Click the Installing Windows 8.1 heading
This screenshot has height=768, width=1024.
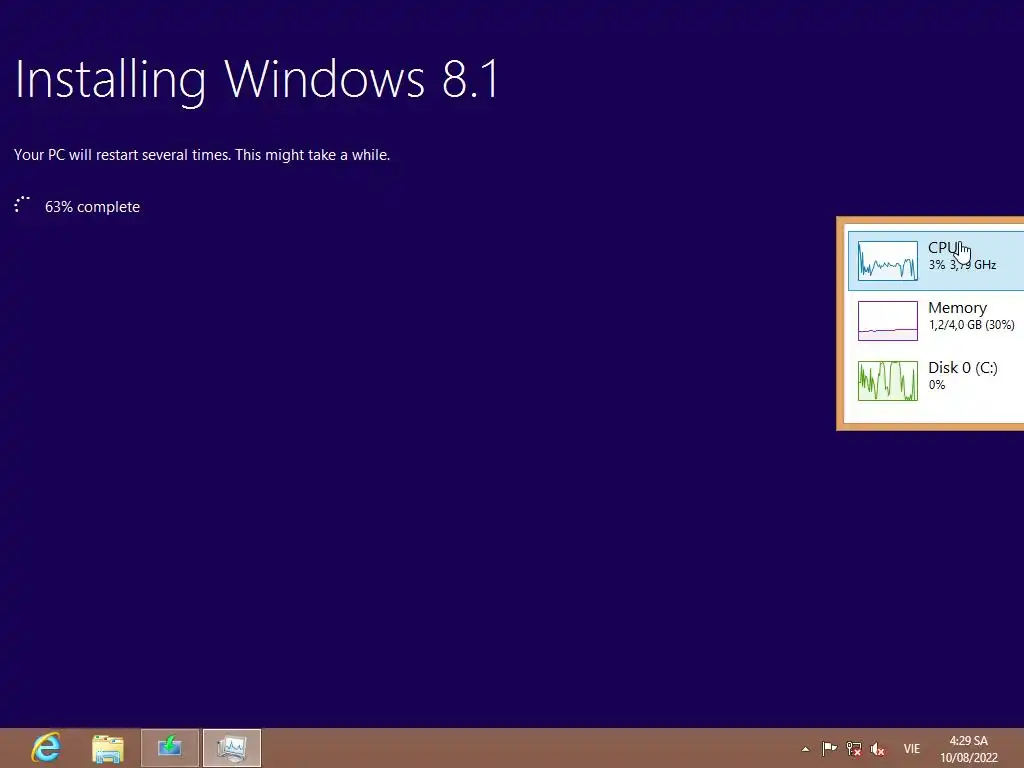257,80
